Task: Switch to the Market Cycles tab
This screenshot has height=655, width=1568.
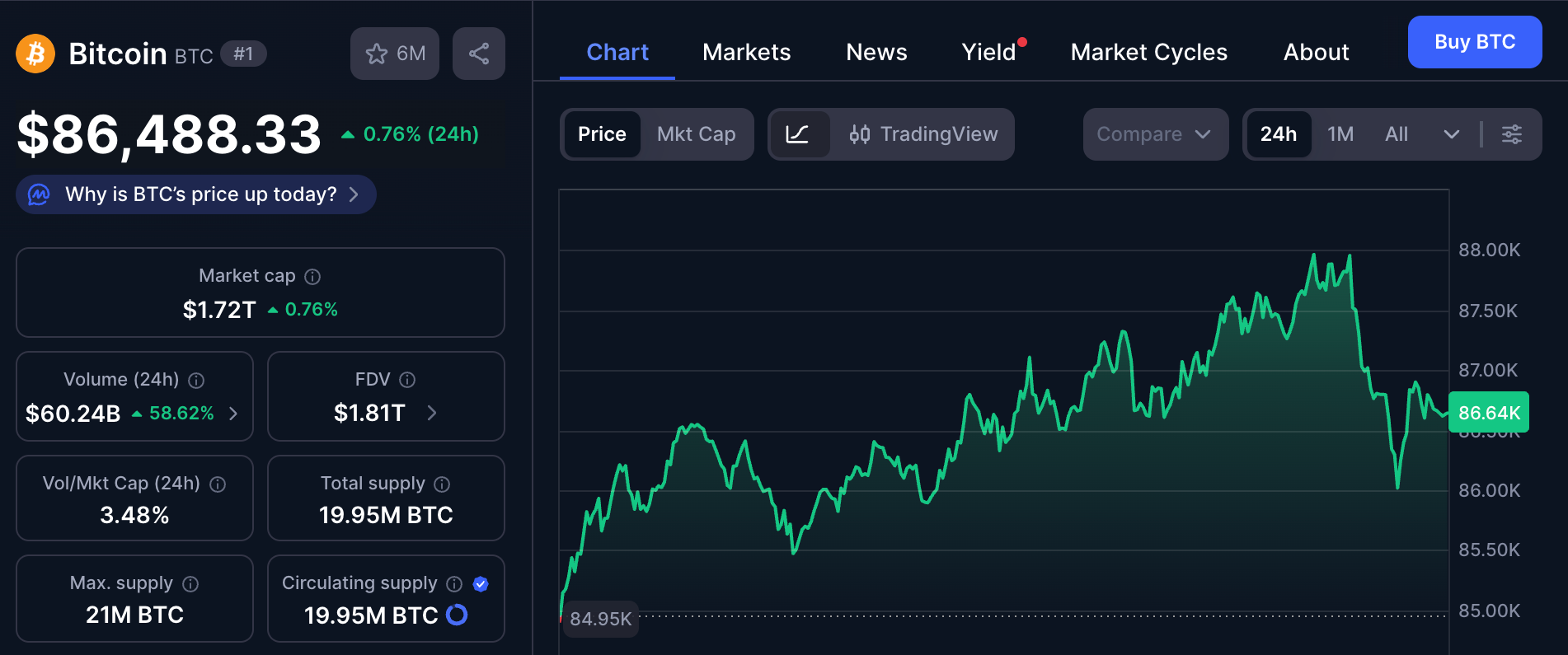Action: pyautogui.click(x=1148, y=53)
